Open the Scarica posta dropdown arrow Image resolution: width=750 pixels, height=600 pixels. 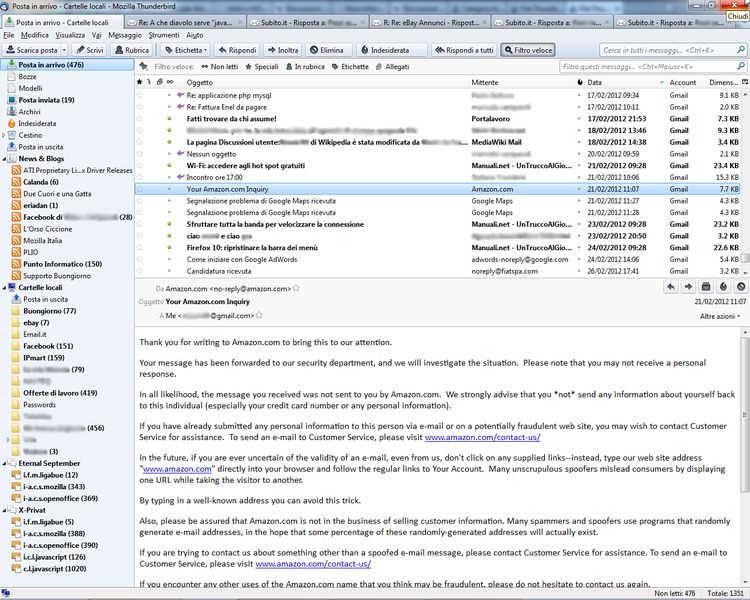(64, 50)
